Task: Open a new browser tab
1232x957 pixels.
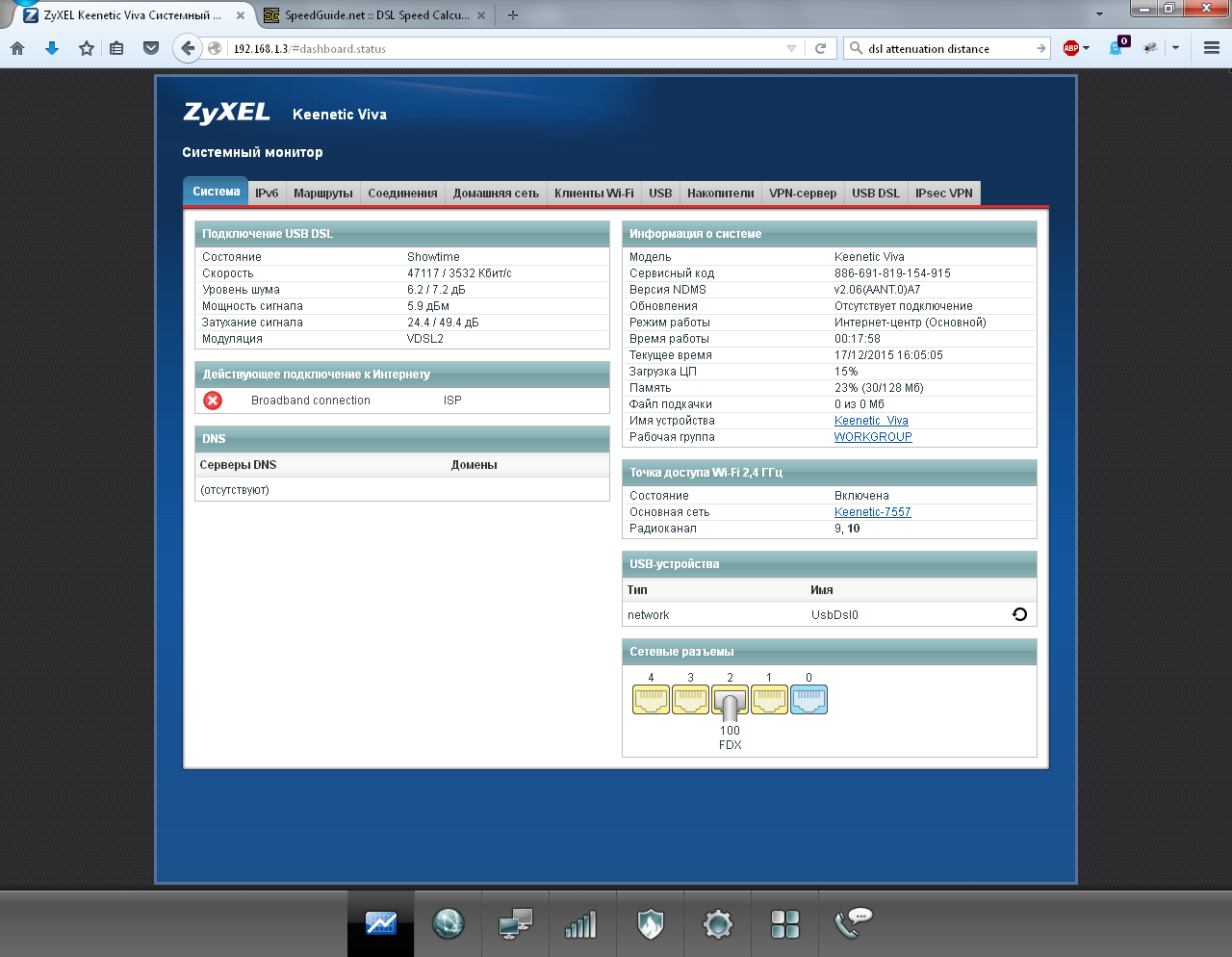Action: pos(513,15)
